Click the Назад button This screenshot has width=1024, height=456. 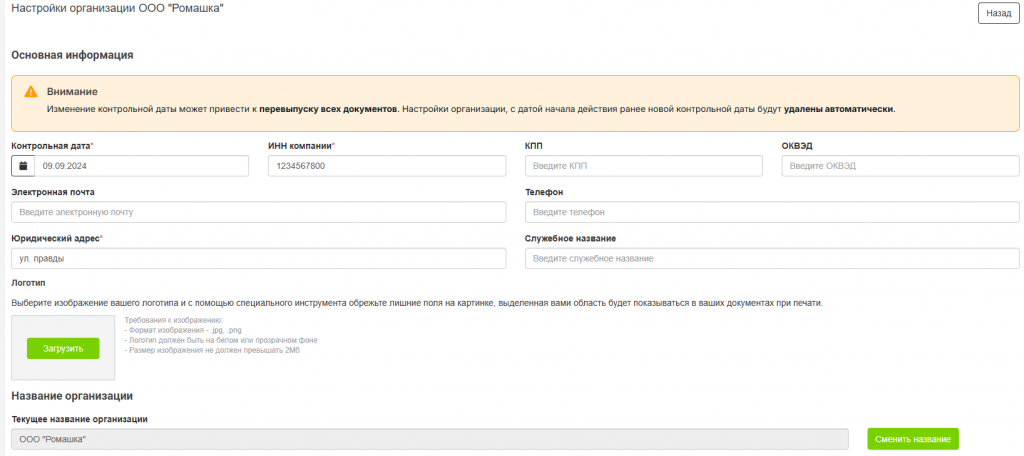pyautogui.click(x=999, y=13)
